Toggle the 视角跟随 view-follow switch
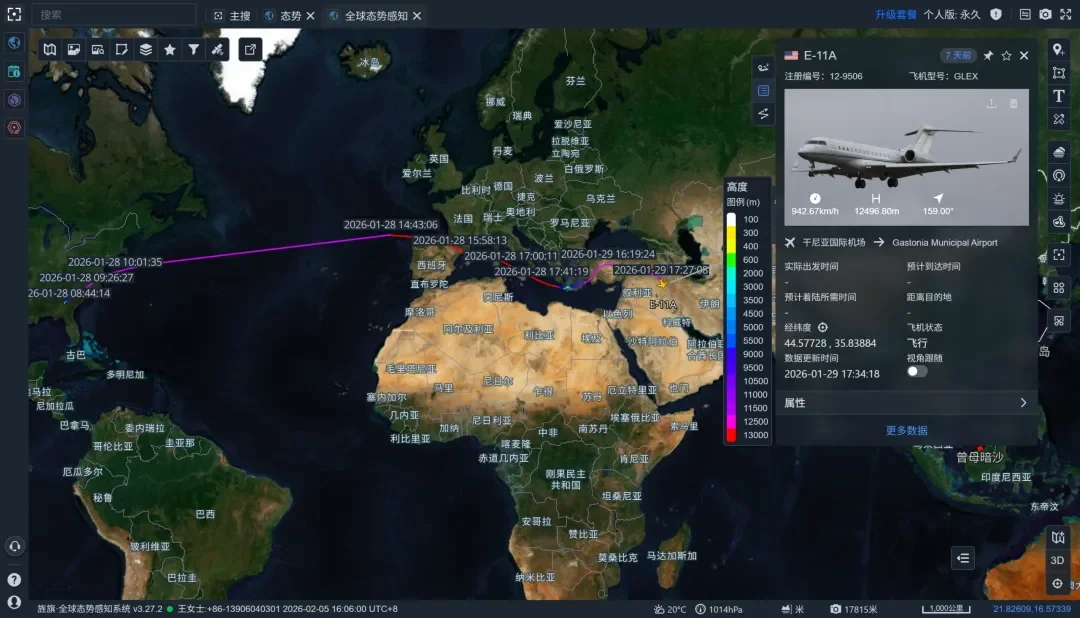The image size is (1080, 618). pyautogui.click(x=917, y=371)
